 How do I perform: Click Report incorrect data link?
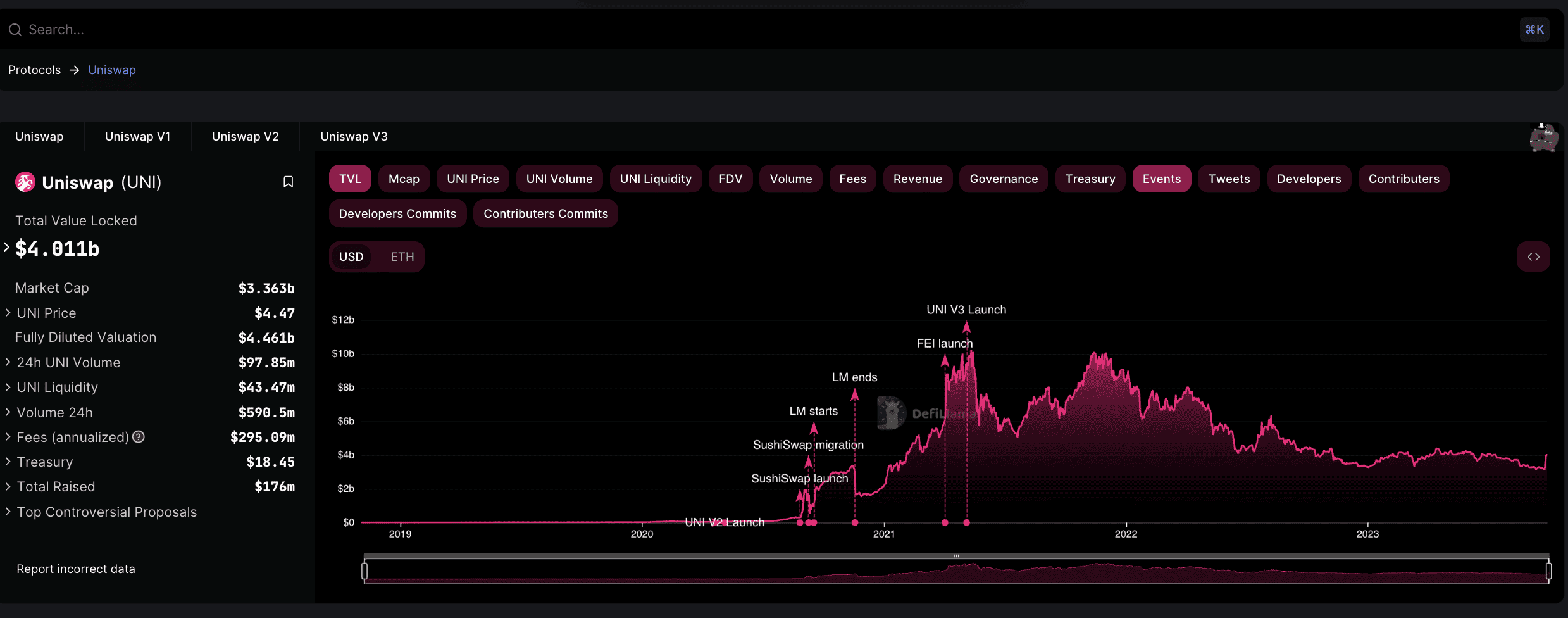[x=76, y=569]
